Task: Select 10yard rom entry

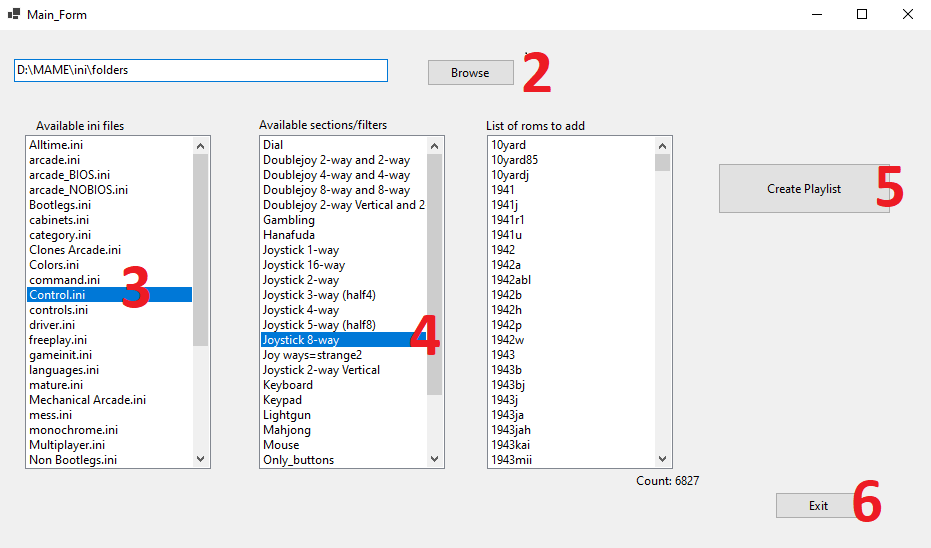Action: (571, 145)
